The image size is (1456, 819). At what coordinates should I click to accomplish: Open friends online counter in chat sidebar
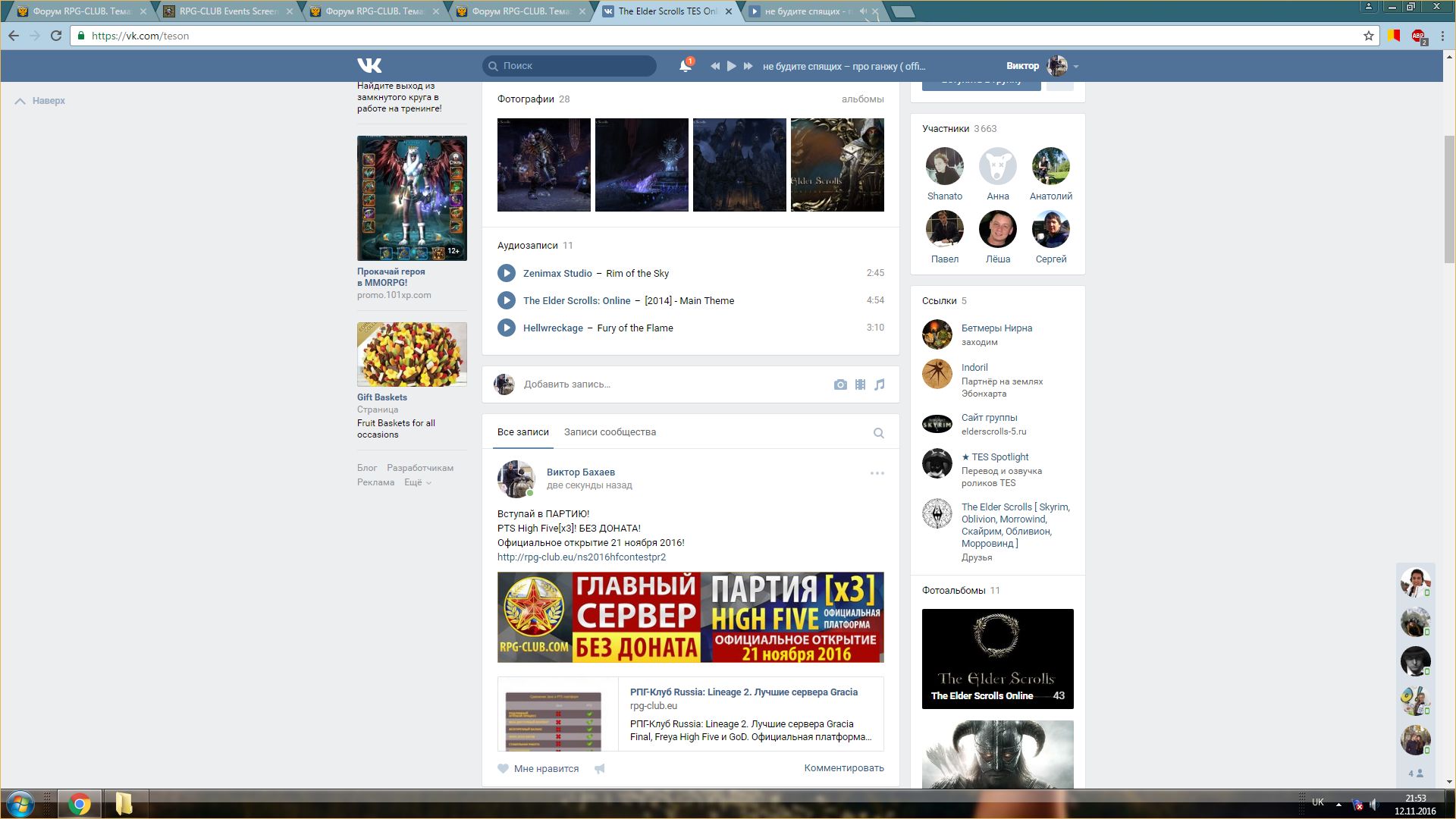[x=1415, y=773]
